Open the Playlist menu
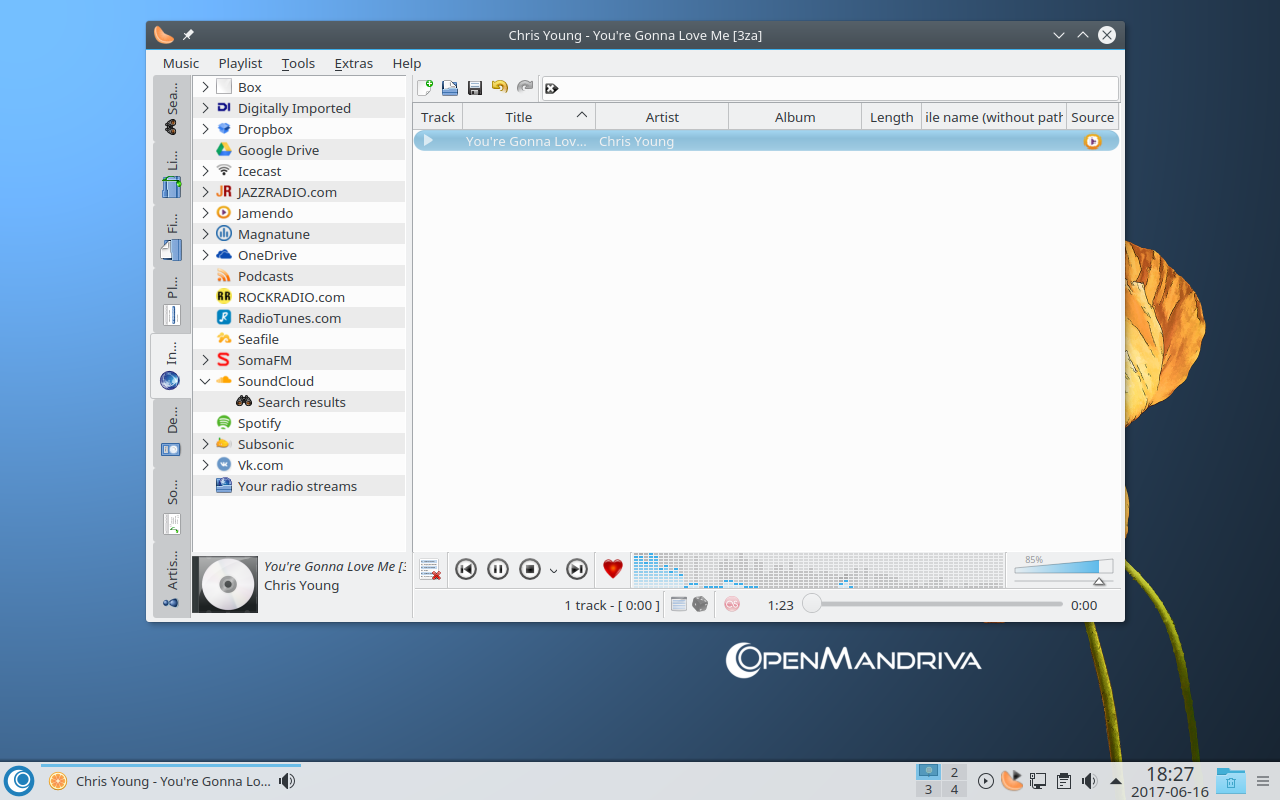The height and width of the screenshot is (800, 1280). 240,63
